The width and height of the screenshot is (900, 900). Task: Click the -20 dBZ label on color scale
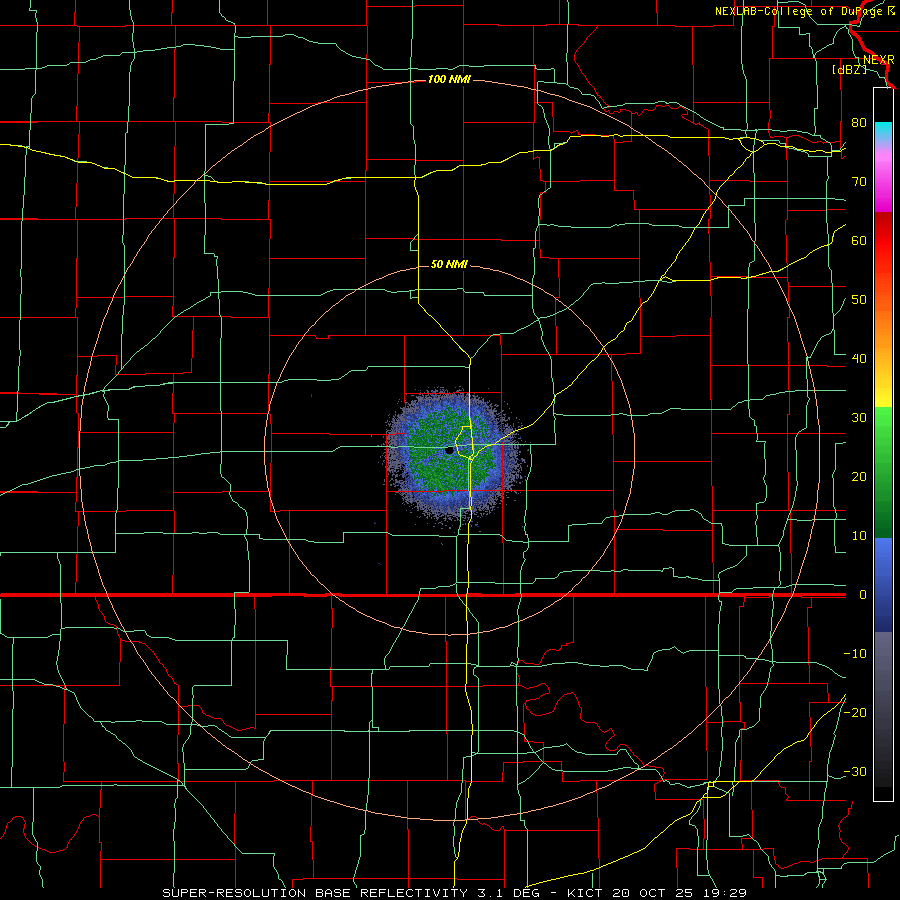(x=855, y=712)
